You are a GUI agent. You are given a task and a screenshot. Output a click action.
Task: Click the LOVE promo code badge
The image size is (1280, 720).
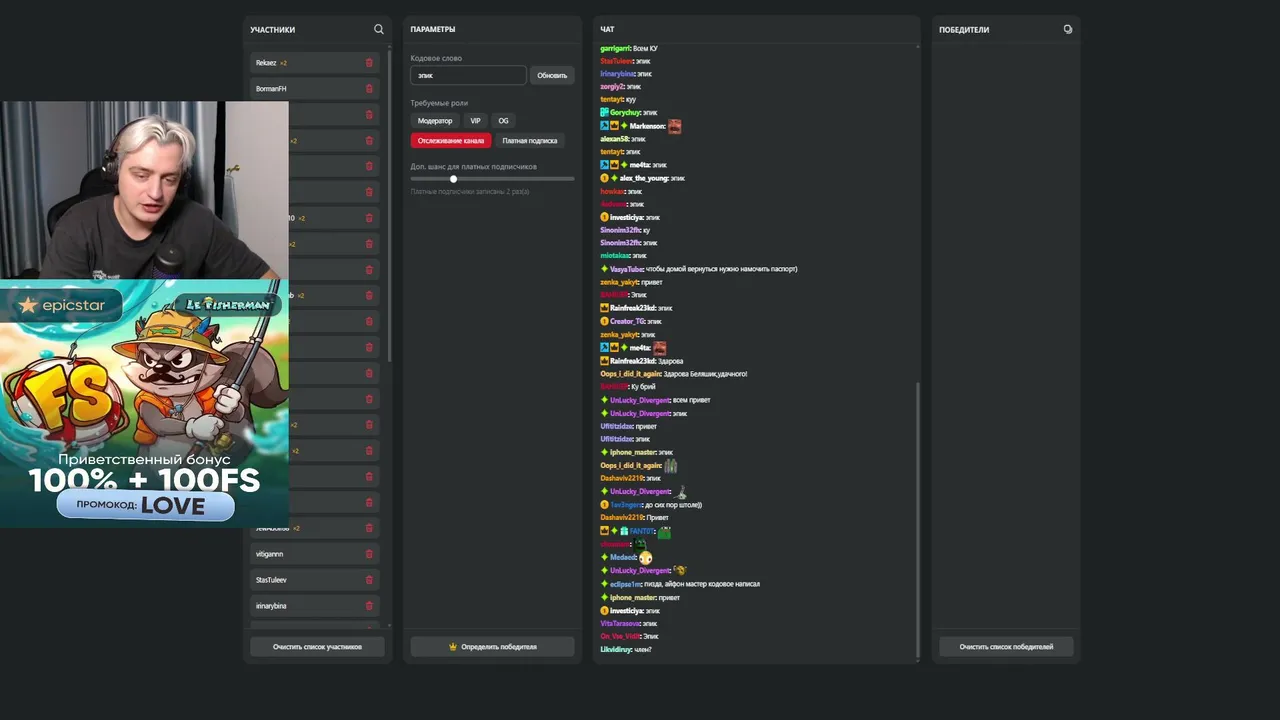pos(146,506)
